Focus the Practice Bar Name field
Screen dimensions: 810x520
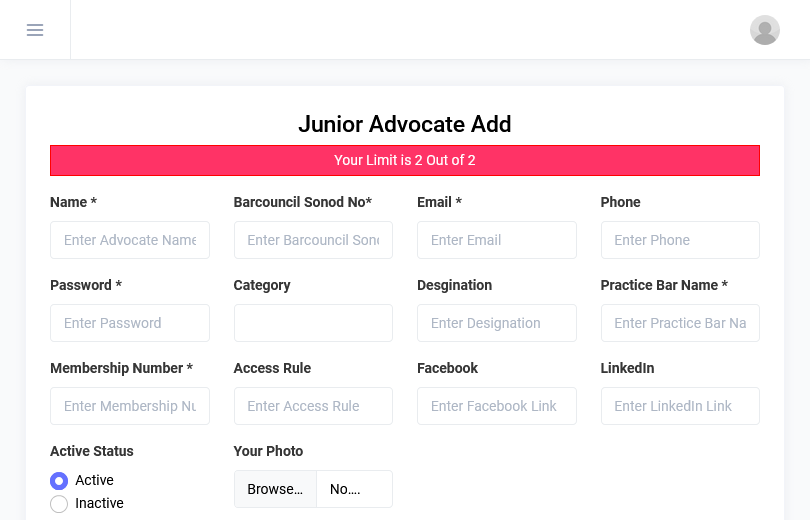point(680,323)
